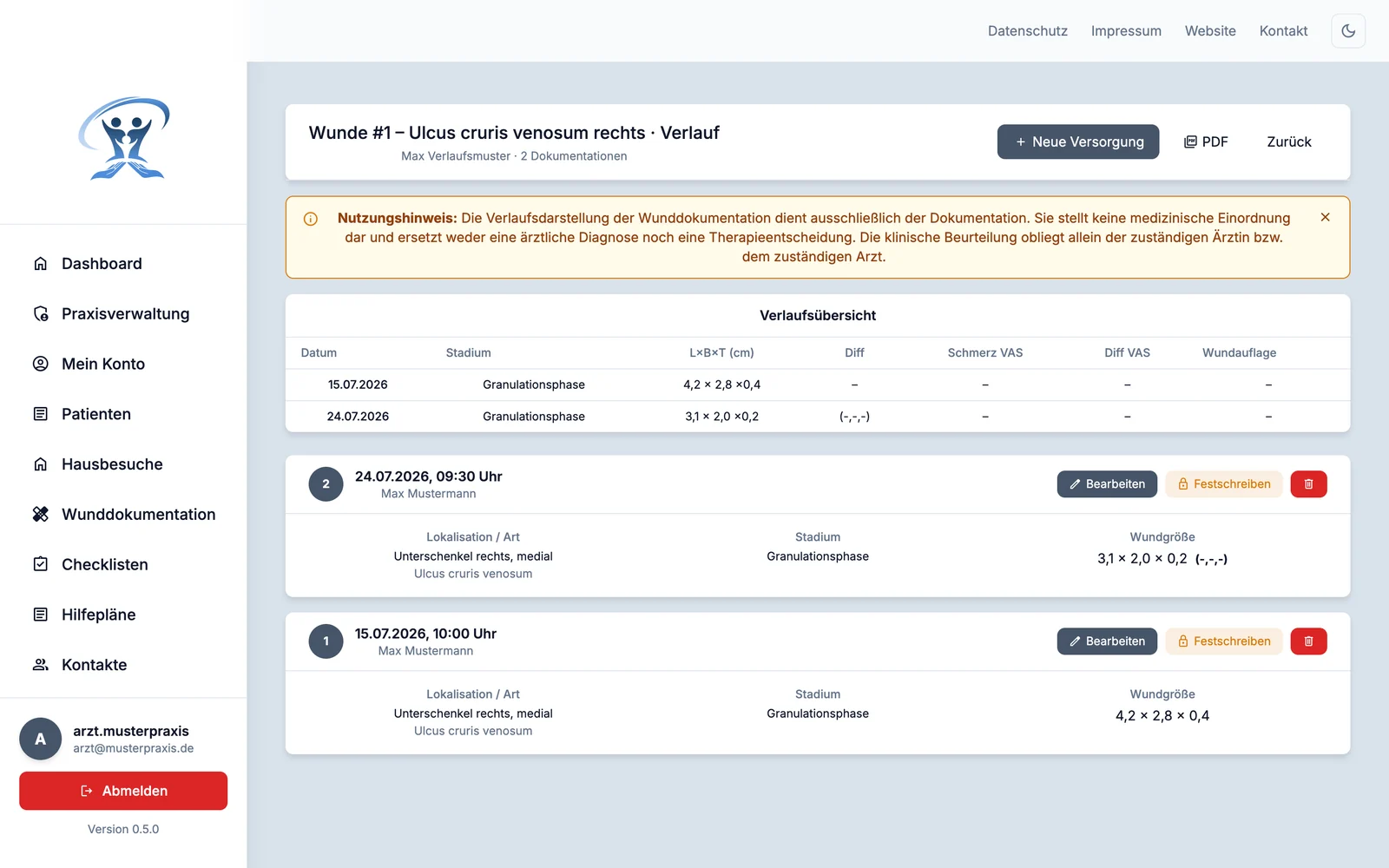Edit the 24.07.2026 entry with Bearbeiten
This screenshot has height=868, width=1389.
coord(1107,484)
